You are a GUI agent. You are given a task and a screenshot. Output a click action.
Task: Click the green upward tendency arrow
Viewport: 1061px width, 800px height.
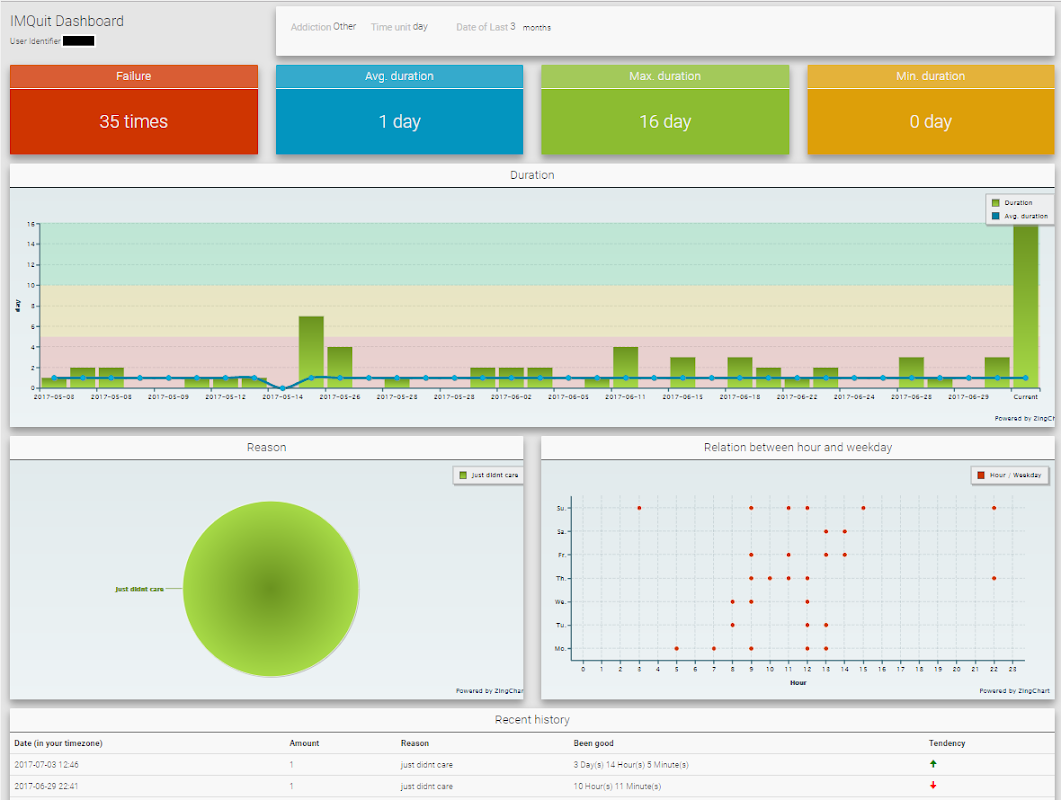tap(933, 764)
